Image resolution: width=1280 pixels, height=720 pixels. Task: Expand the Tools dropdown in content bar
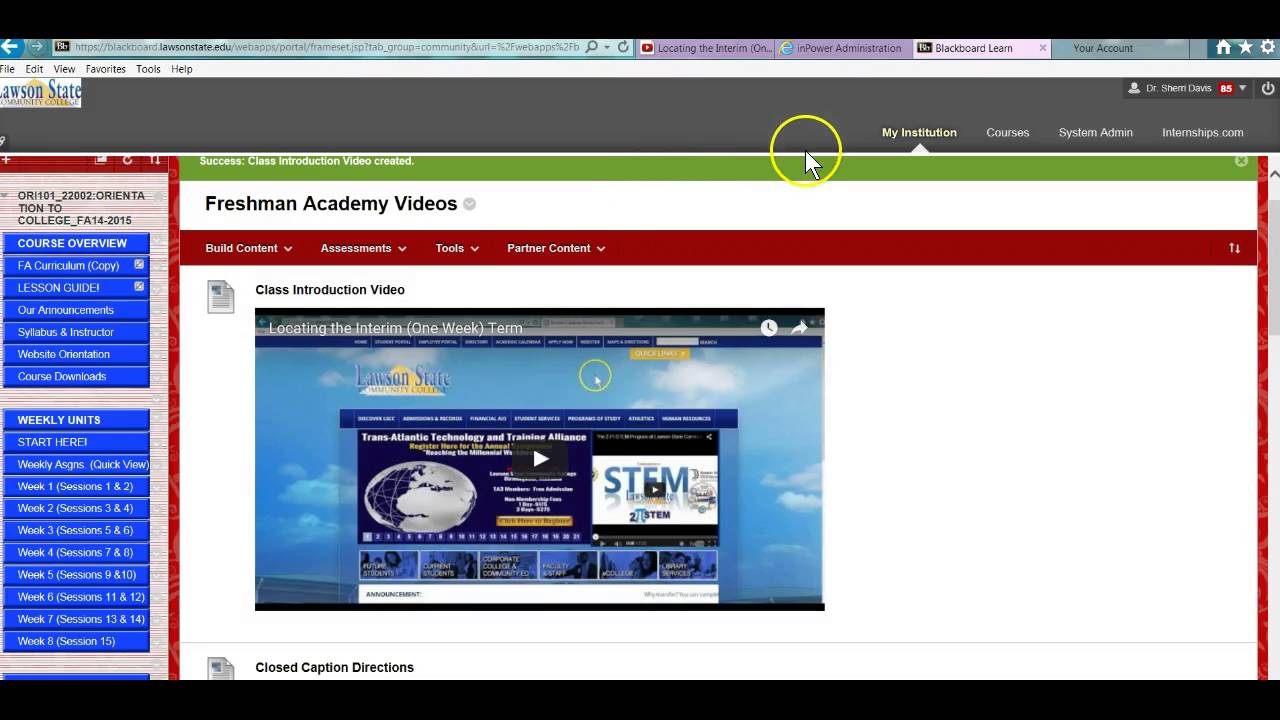tap(457, 248)
